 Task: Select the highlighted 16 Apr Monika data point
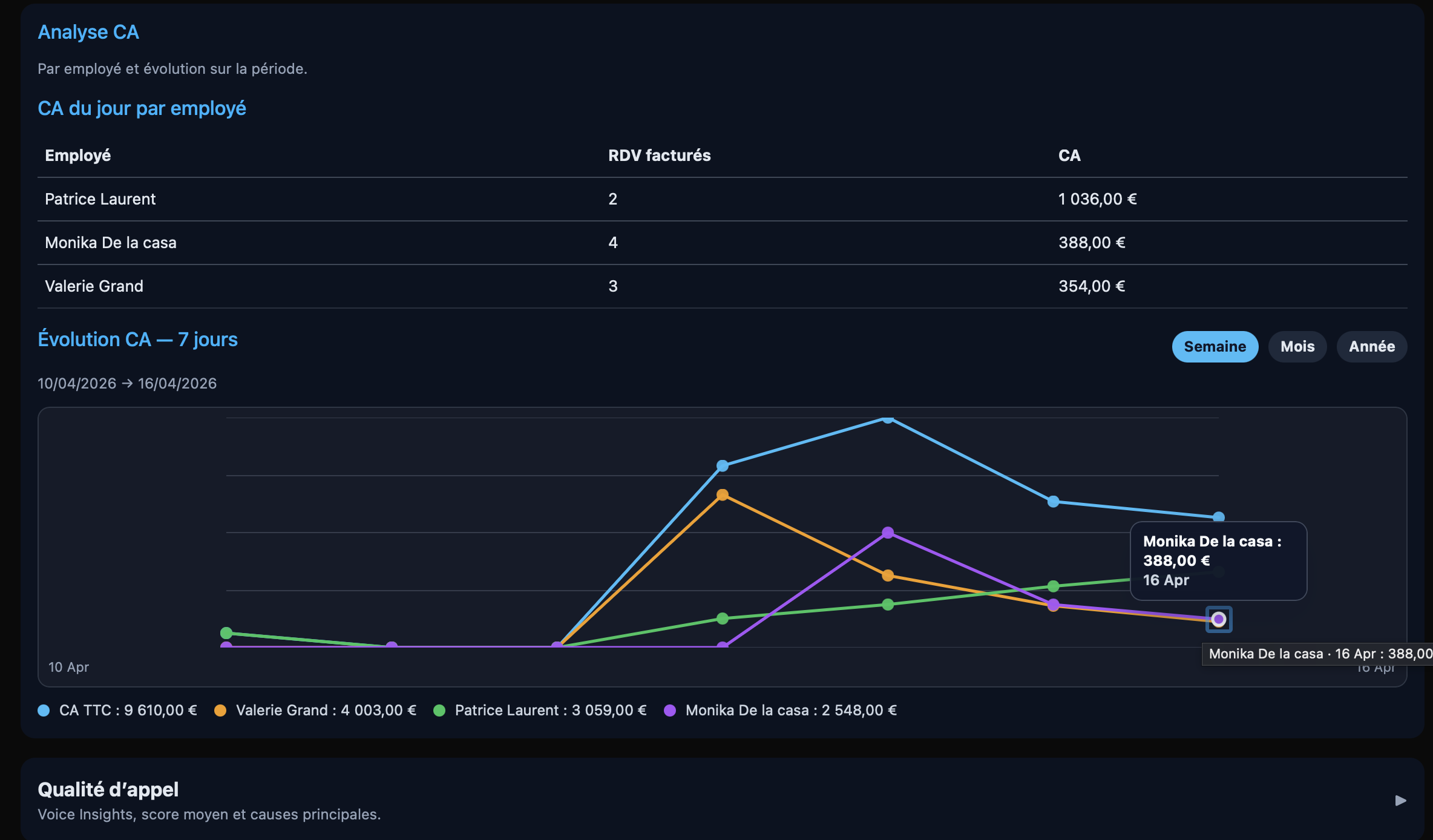coord(1219,619)
